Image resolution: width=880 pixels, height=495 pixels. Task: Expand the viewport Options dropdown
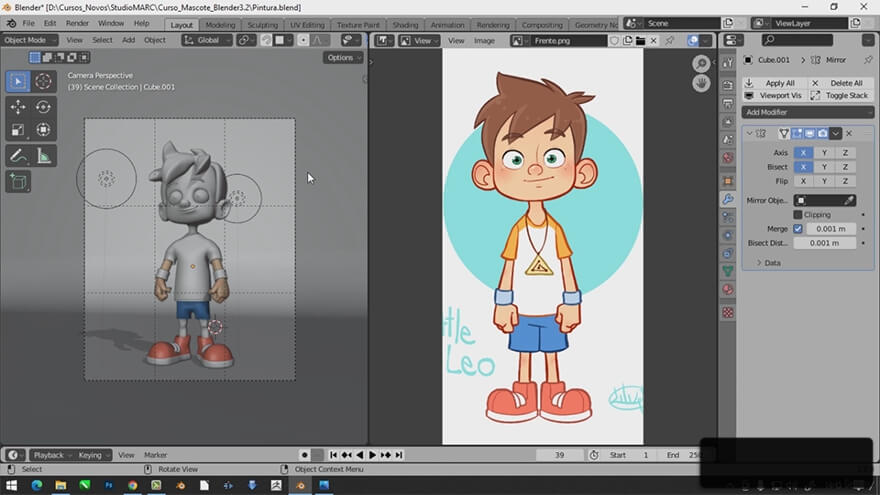(343, 58)
